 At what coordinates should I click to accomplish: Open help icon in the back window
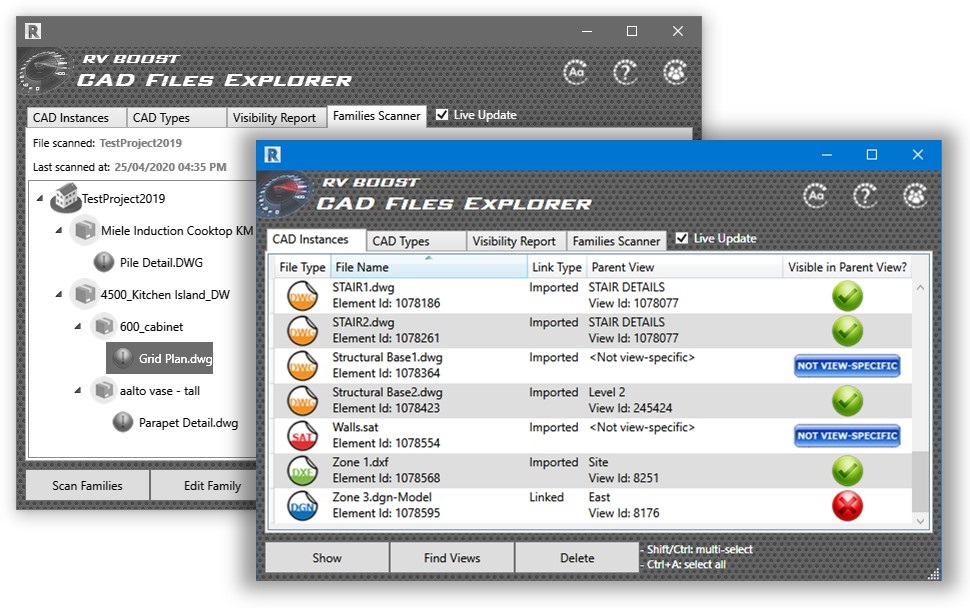coord(625,72)
